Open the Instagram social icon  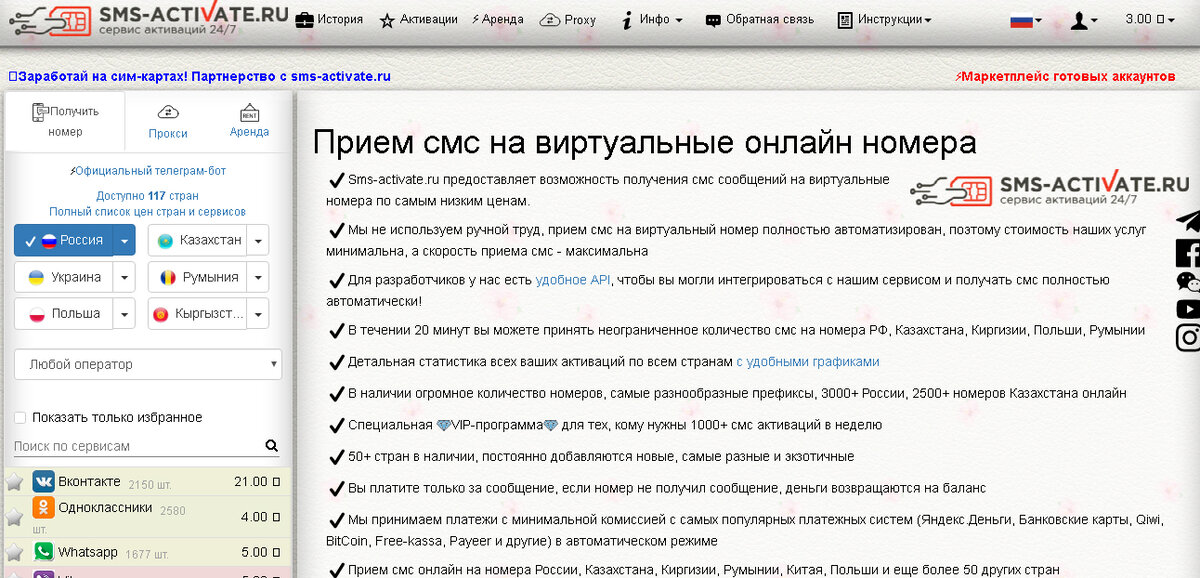coord(1188,338)
